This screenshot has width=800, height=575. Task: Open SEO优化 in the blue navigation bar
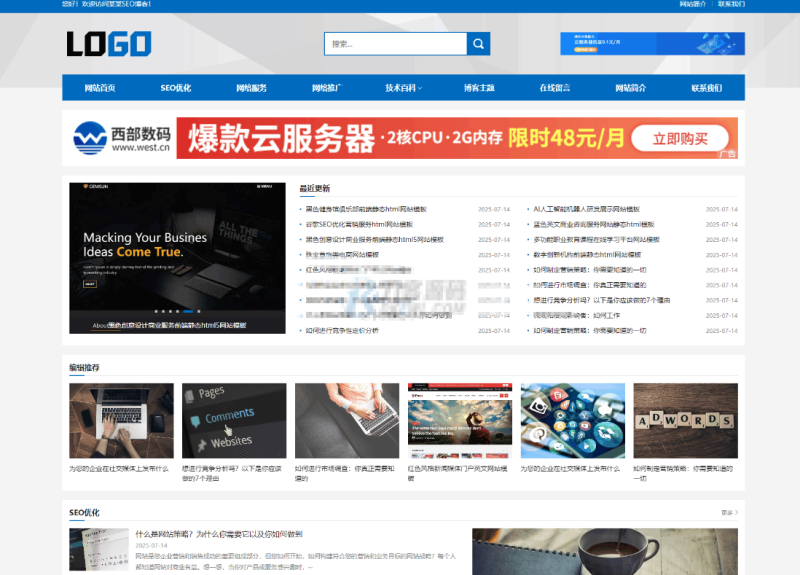(x=176, y=88)
